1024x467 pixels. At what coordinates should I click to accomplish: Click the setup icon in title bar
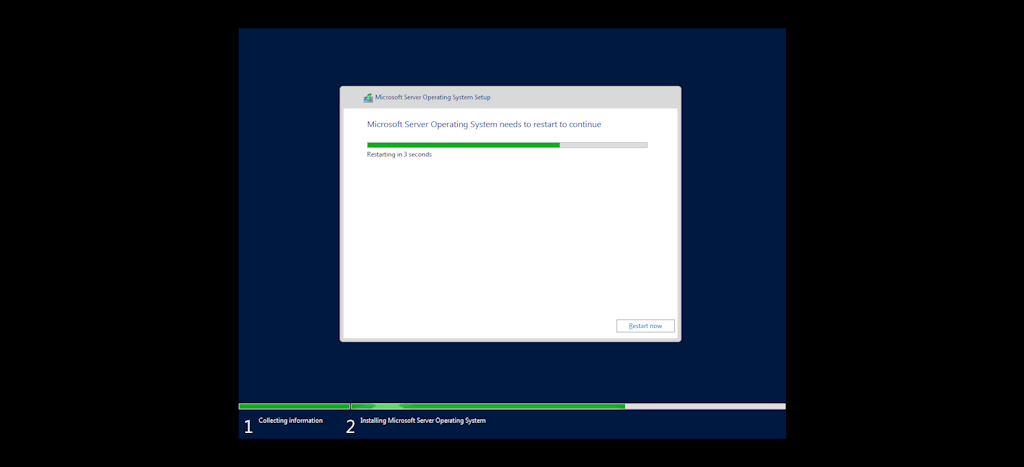[368, 98]
